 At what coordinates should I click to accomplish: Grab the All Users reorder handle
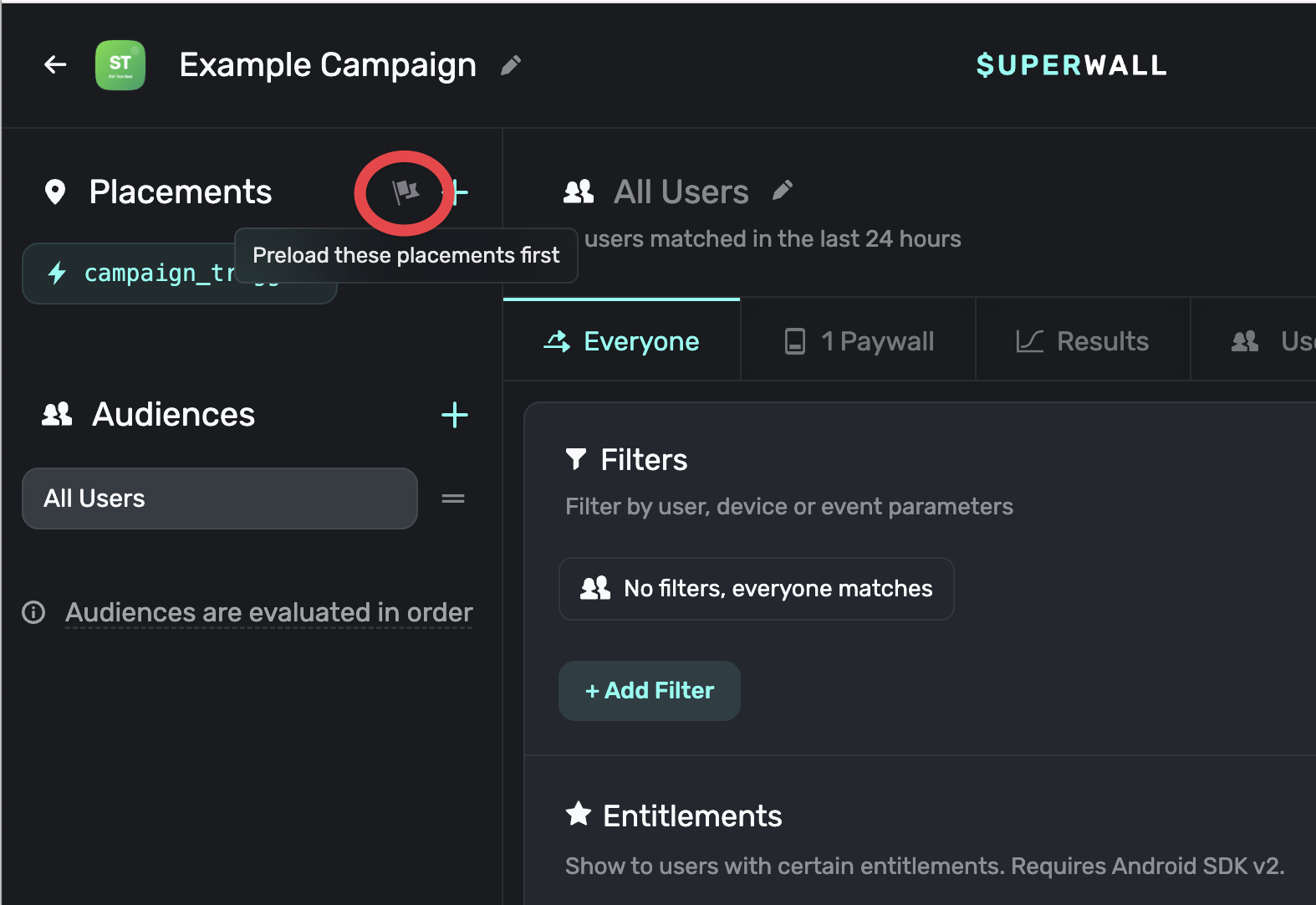[453, 499]
